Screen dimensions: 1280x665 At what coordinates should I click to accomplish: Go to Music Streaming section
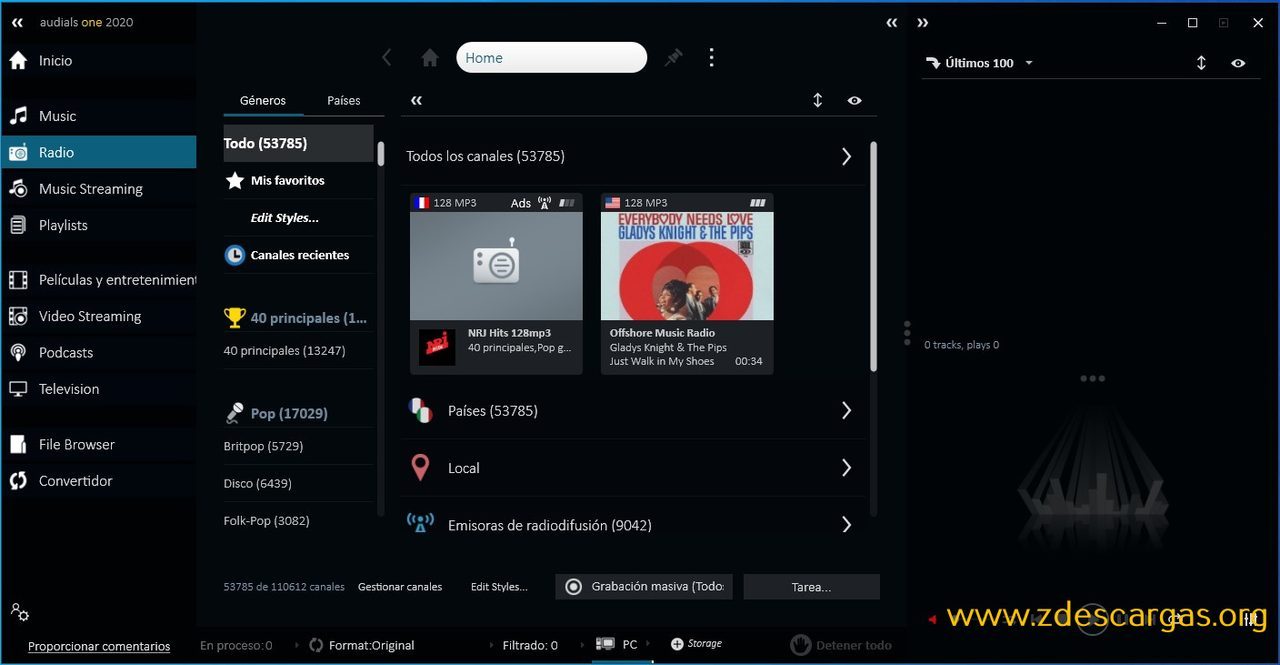(98, 189)
